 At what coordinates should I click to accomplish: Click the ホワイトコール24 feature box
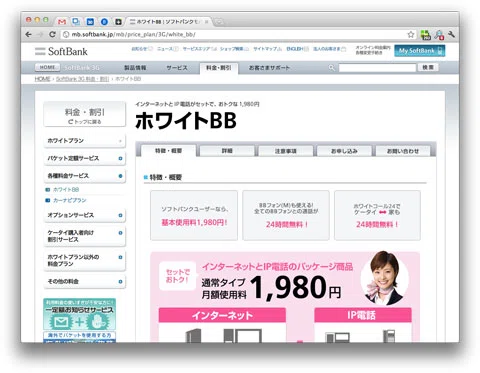coord(377,215)
